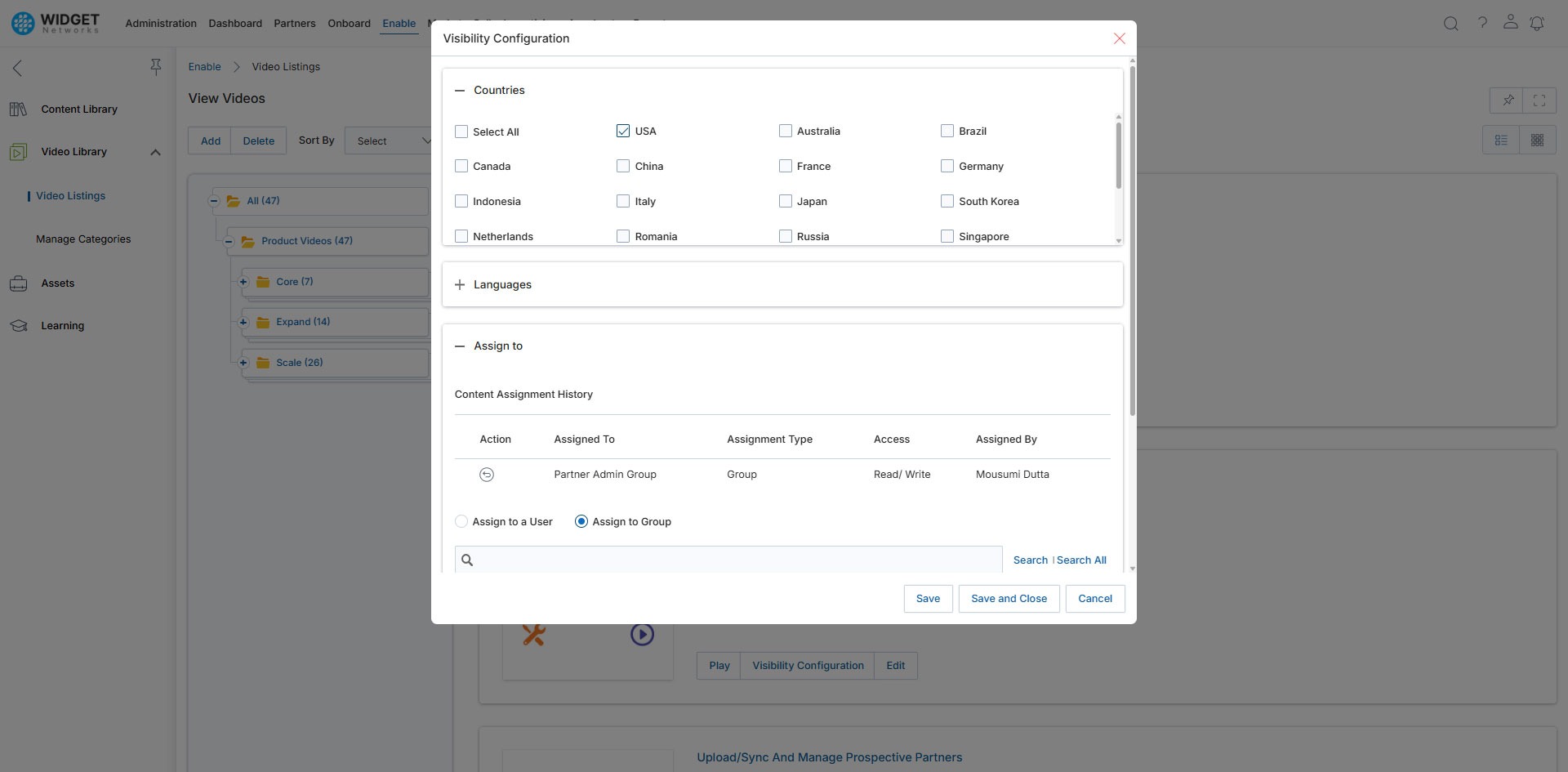Uncheck the USA country checkbox
Image resolution: width=1568 pixels, height=772 pixels.
[623, 131]
